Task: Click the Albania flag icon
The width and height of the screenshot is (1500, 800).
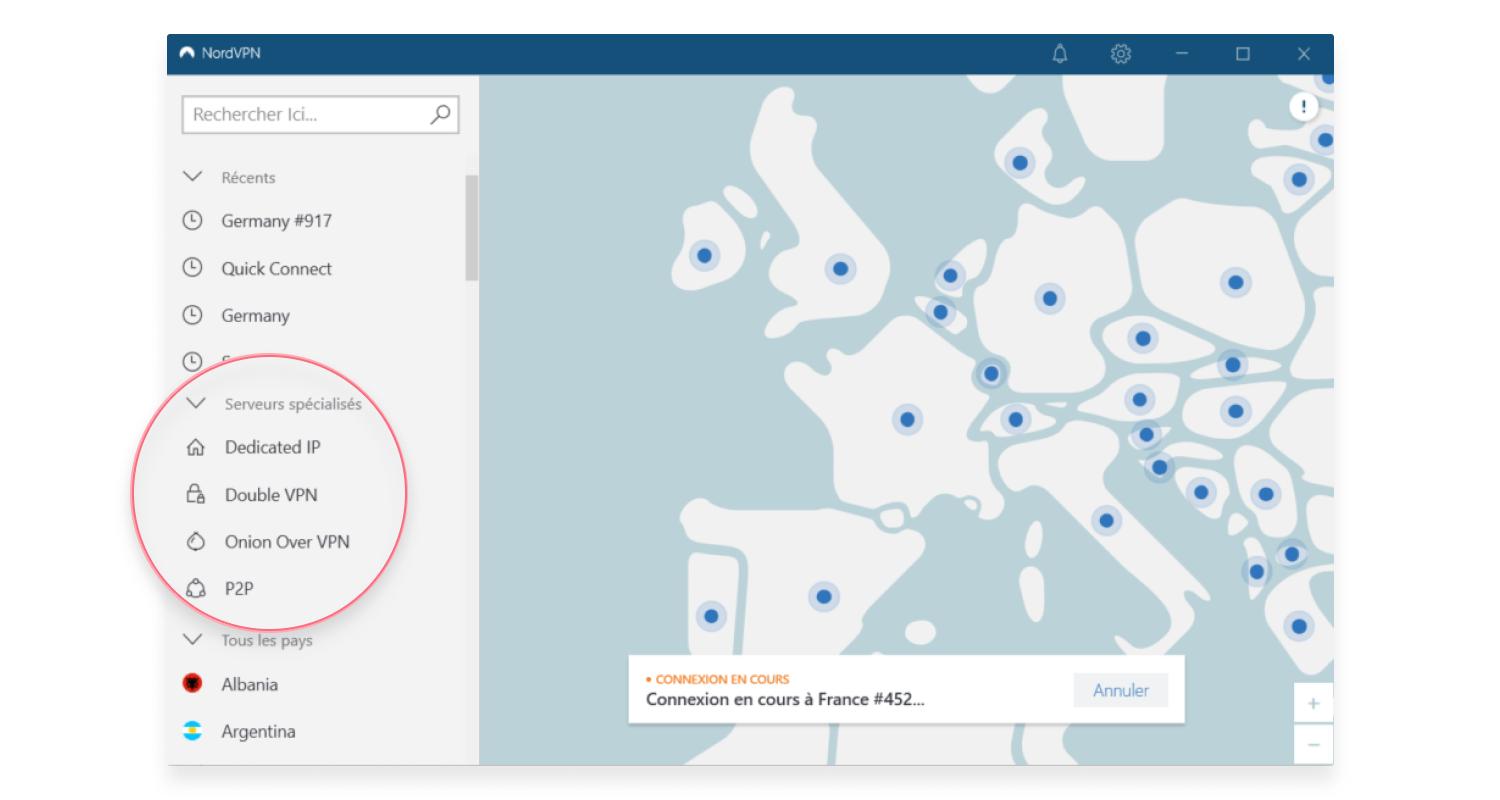Action: 192,684
